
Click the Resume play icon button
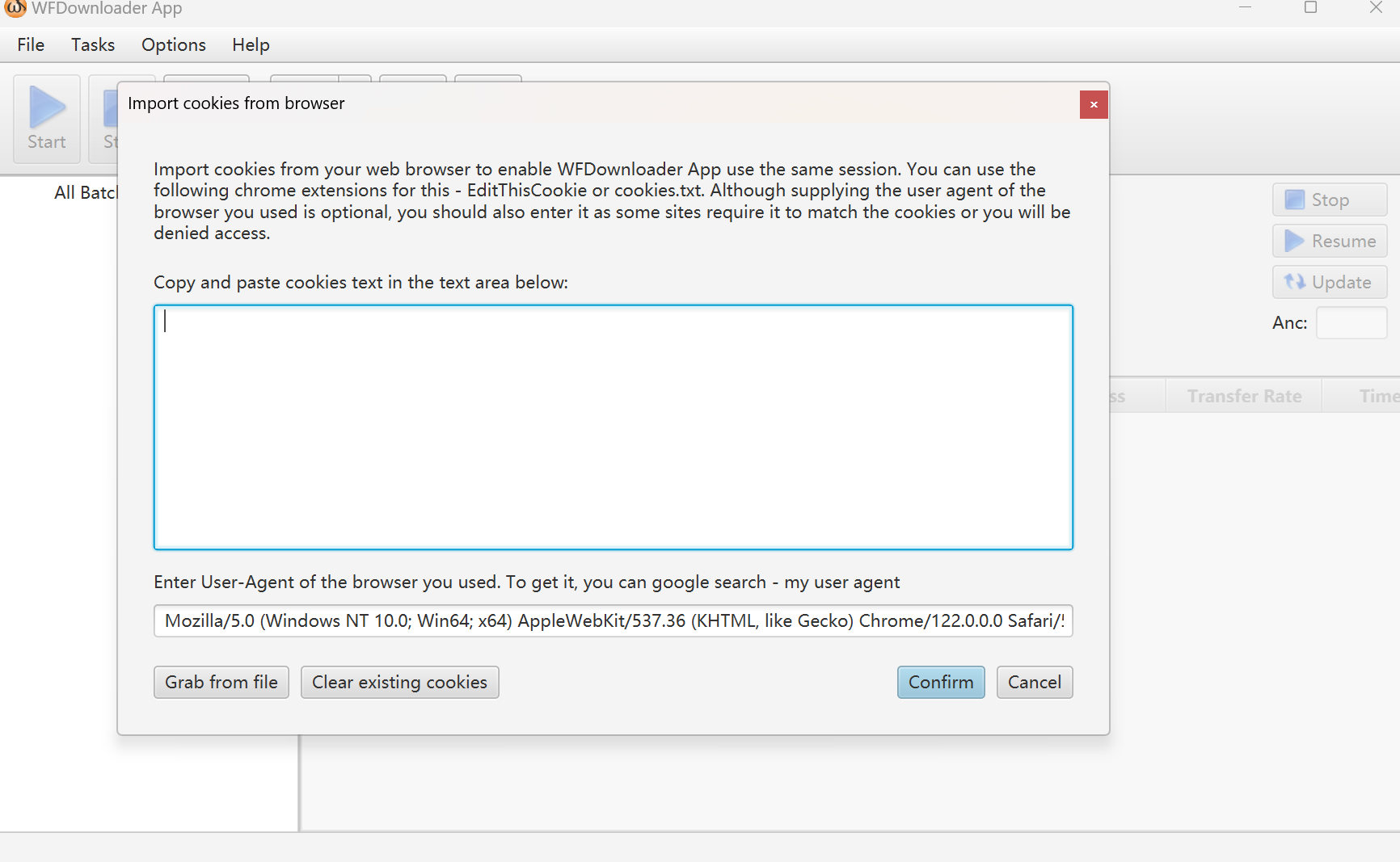[1330, 241]
